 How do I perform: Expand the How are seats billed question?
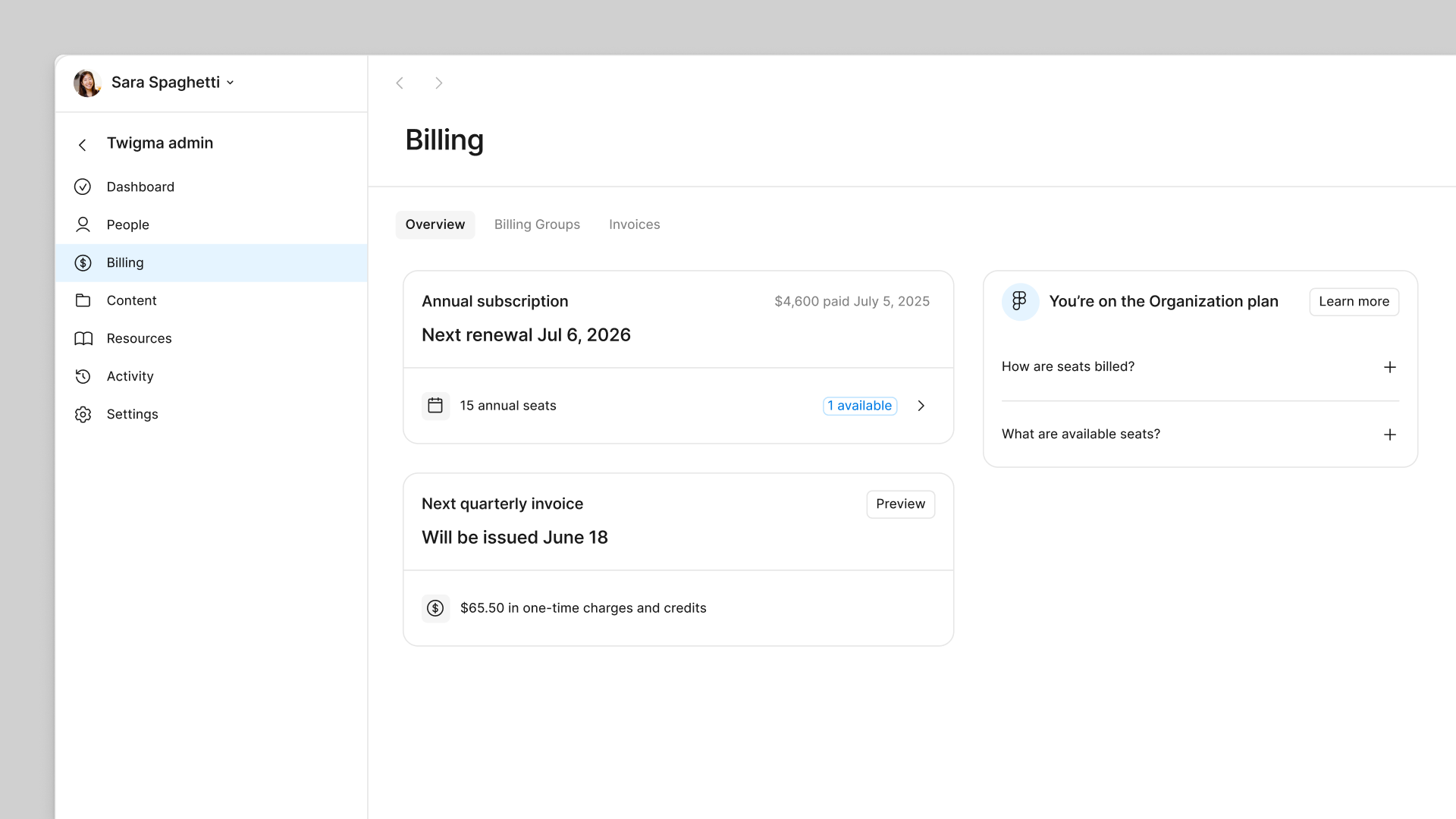tap(1389, 367)
